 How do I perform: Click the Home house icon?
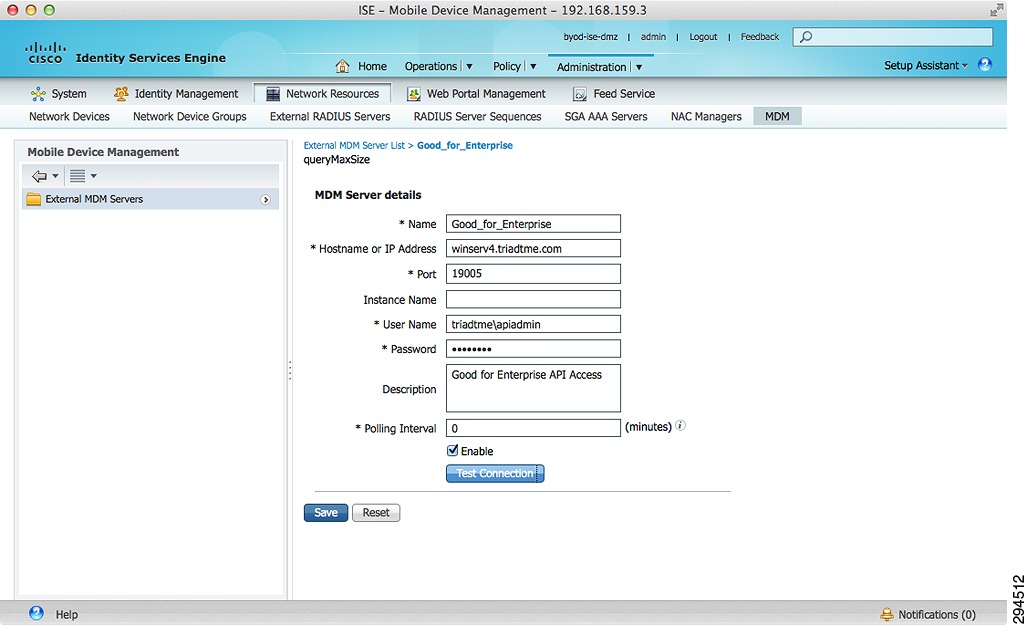coord(342,66)
